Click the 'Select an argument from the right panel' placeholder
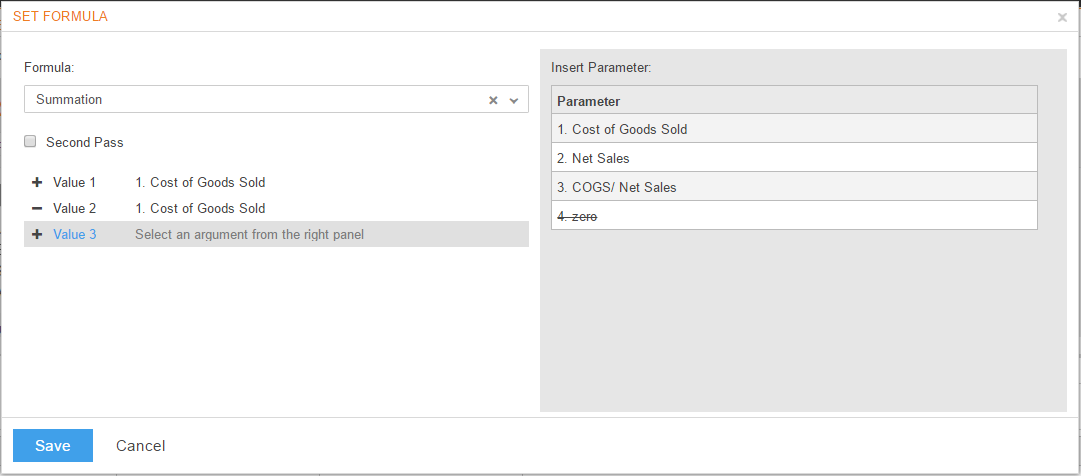The height and width of the screenshot is (476, 1081). (x=250, y=235)
